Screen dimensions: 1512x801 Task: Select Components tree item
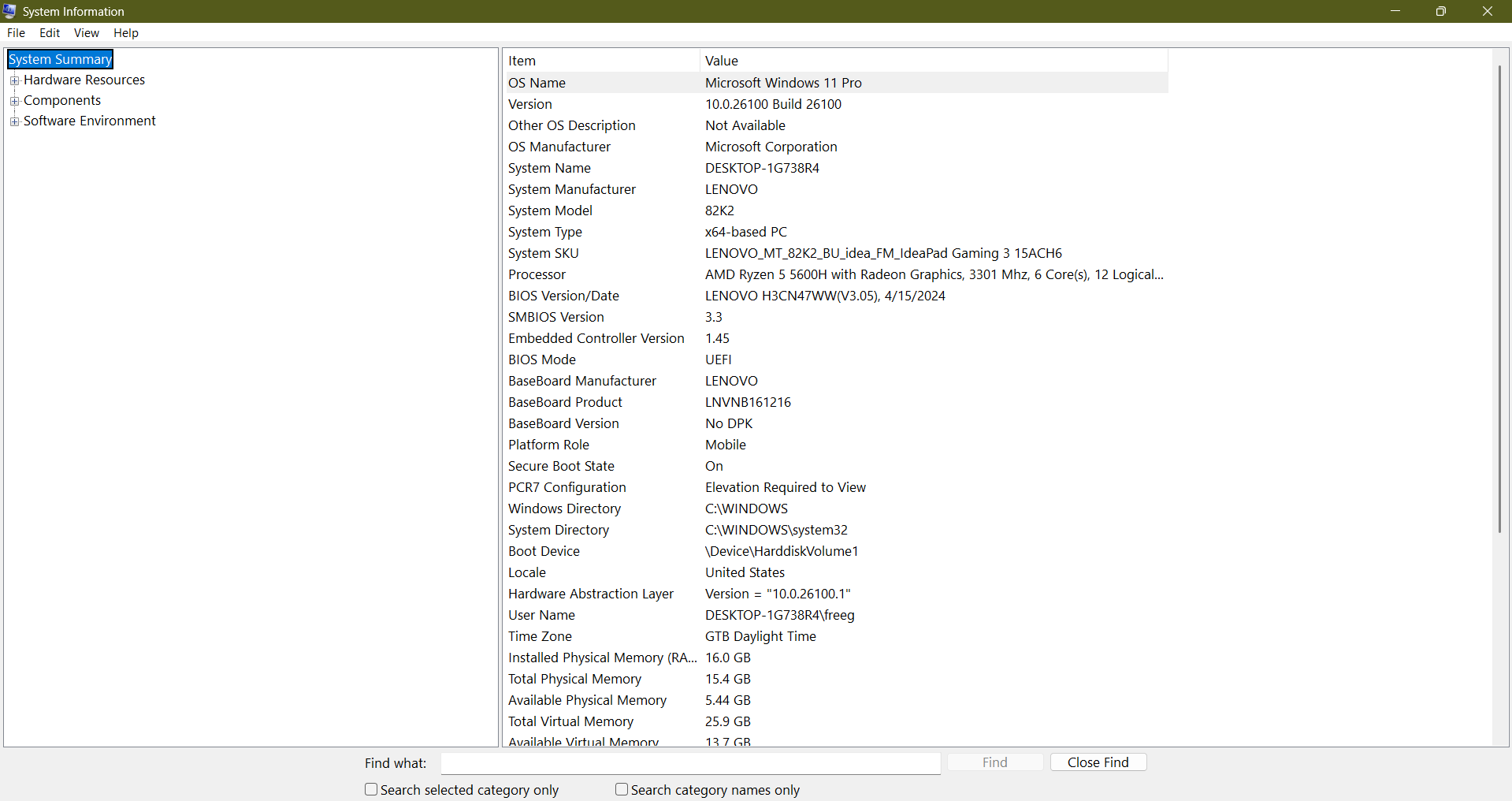[62, 100]
